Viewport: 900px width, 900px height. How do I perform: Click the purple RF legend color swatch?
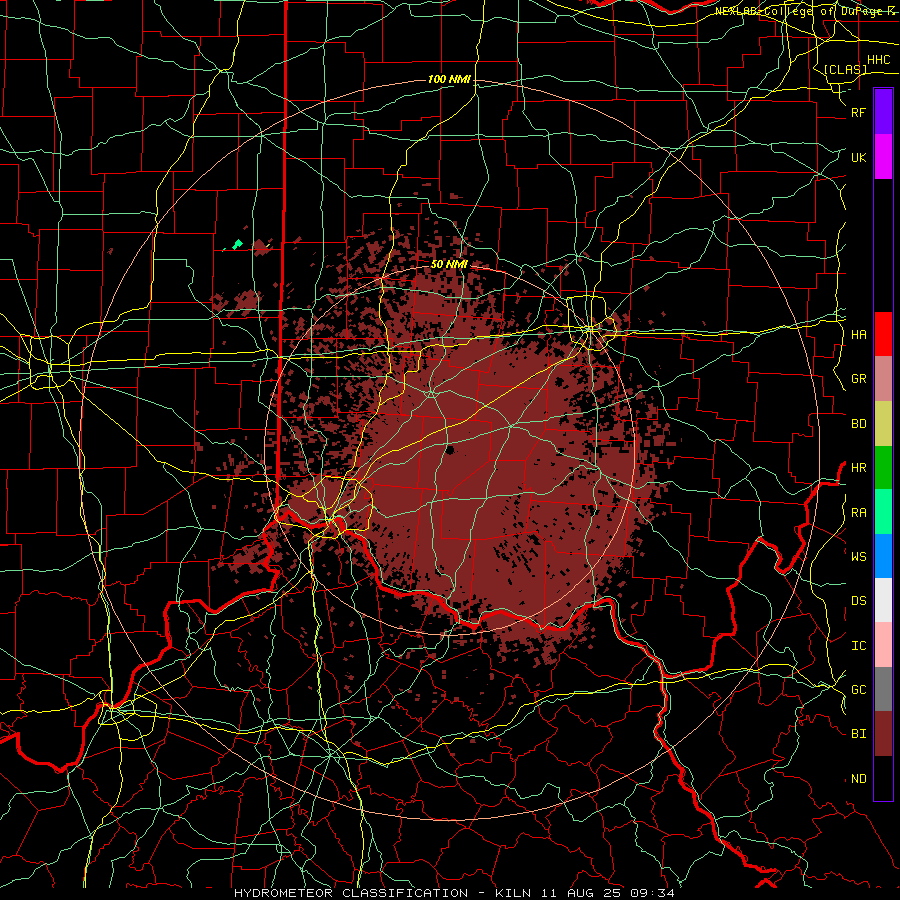[x=883, y=112]
